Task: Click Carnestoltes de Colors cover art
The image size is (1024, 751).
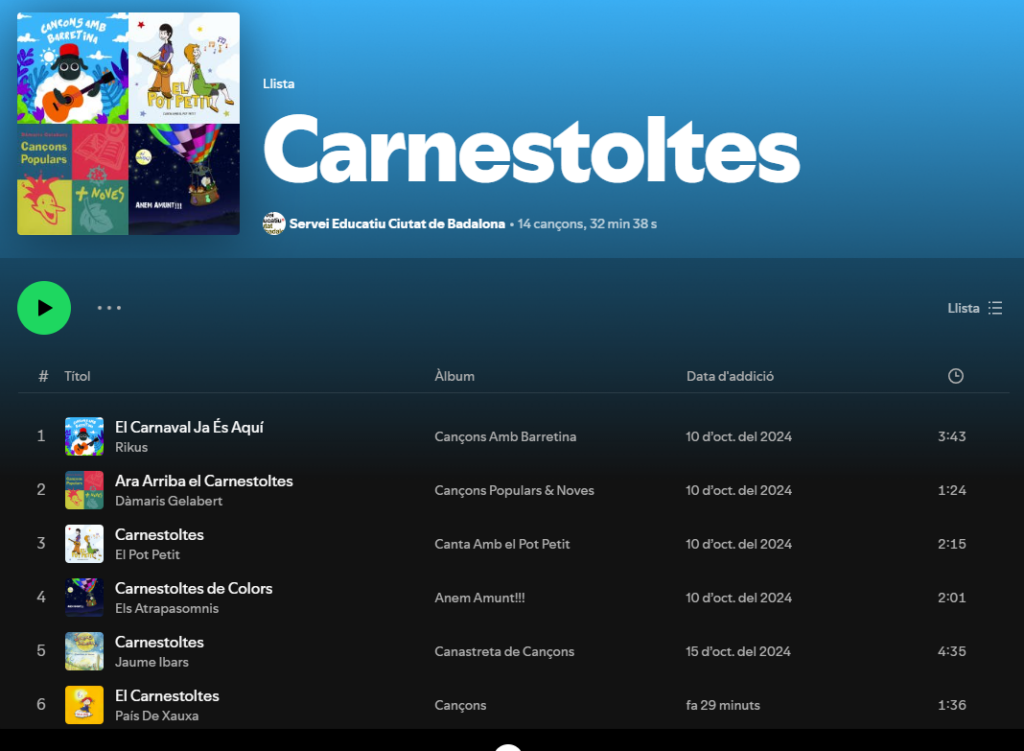Action: point(84,598)
